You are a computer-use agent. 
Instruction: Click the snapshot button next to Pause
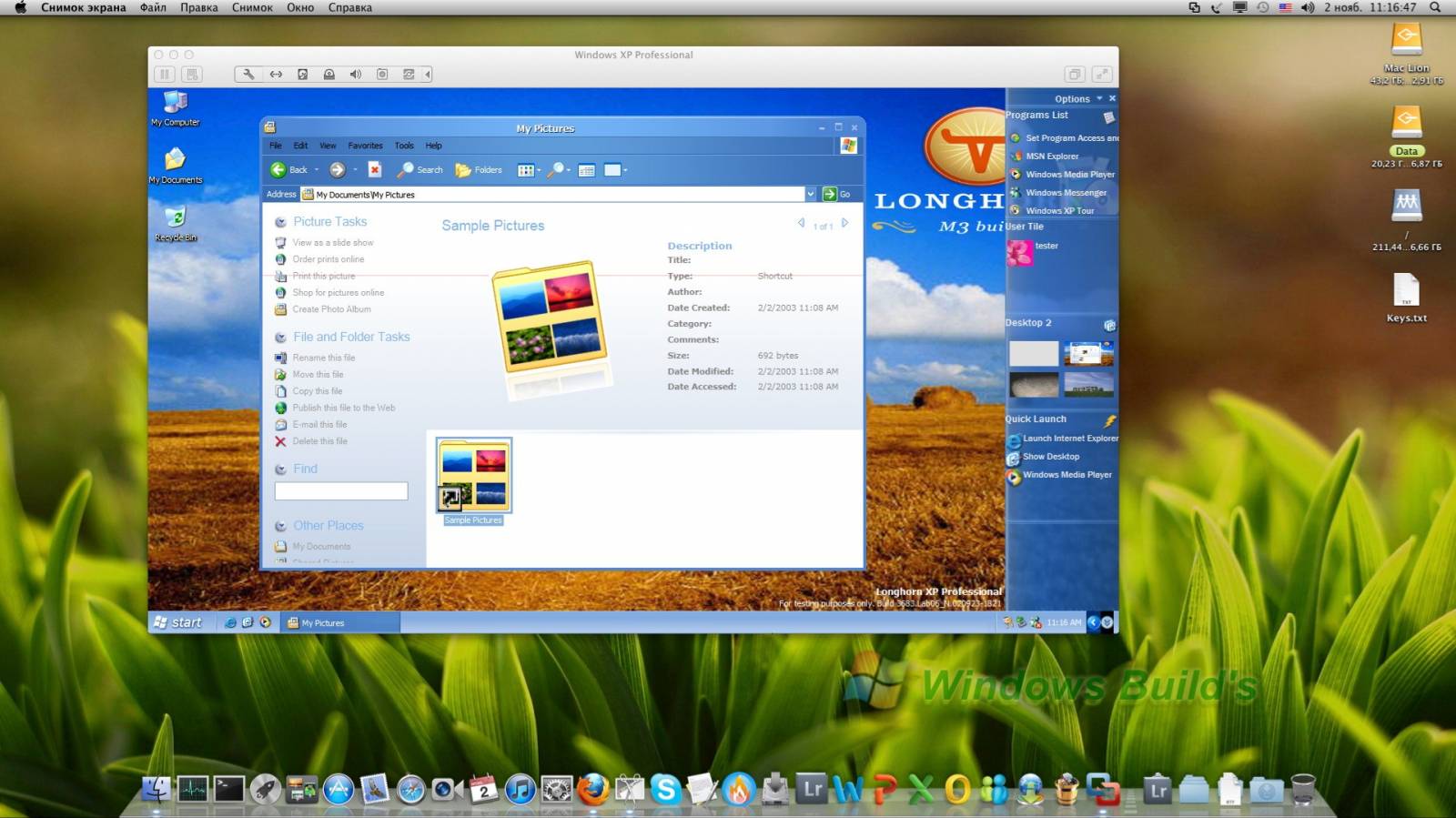191,75
